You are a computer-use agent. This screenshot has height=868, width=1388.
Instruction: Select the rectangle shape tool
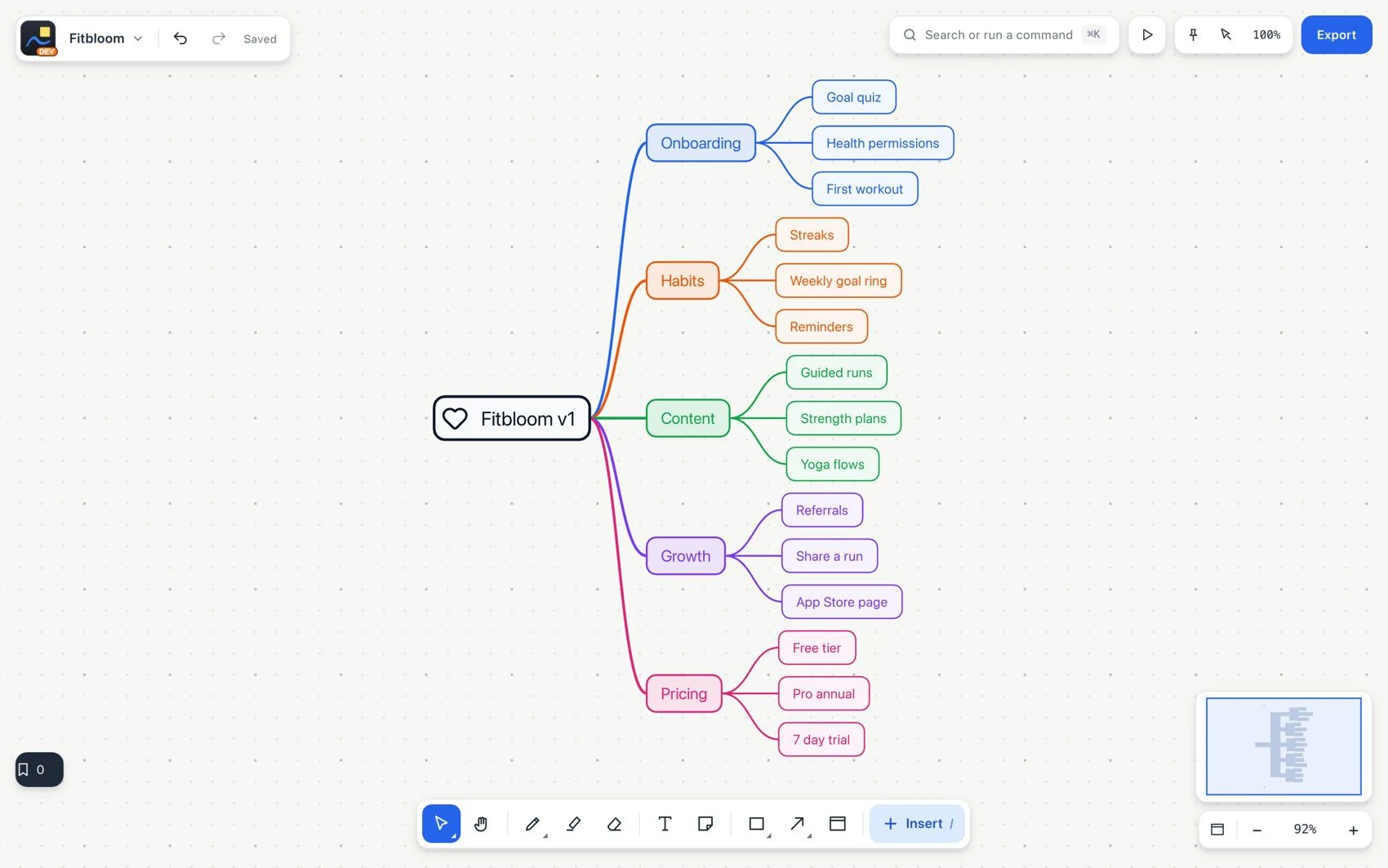(x=757, y=823)
